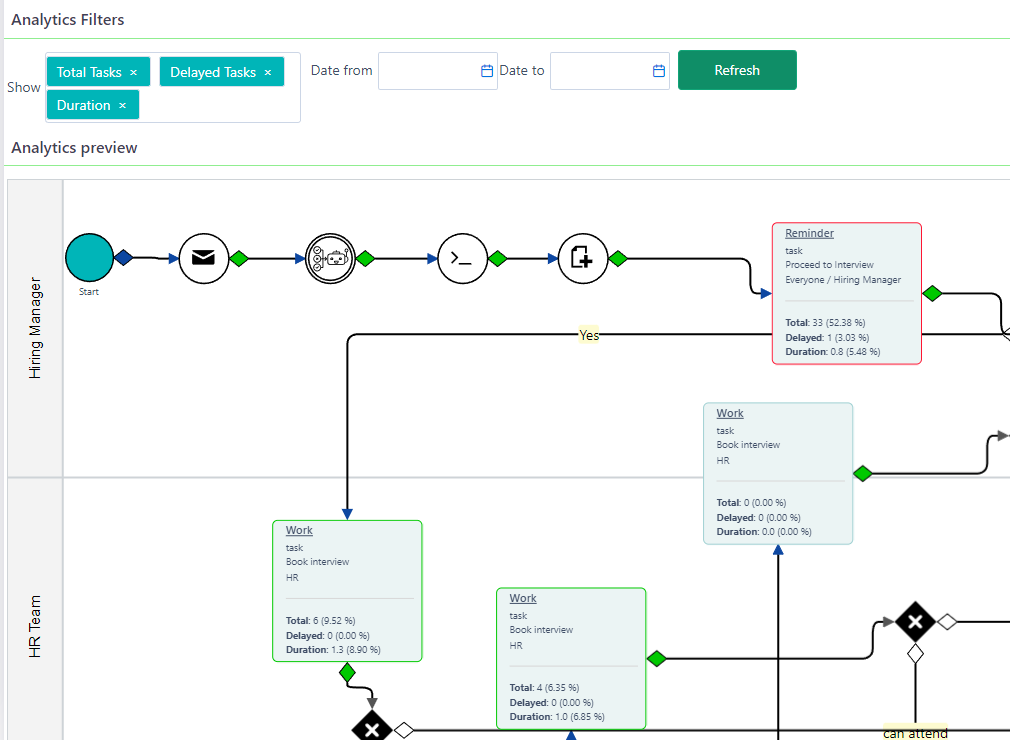
Task: Open the Reminder link in the red tooltip
Action: coord(808,232)
